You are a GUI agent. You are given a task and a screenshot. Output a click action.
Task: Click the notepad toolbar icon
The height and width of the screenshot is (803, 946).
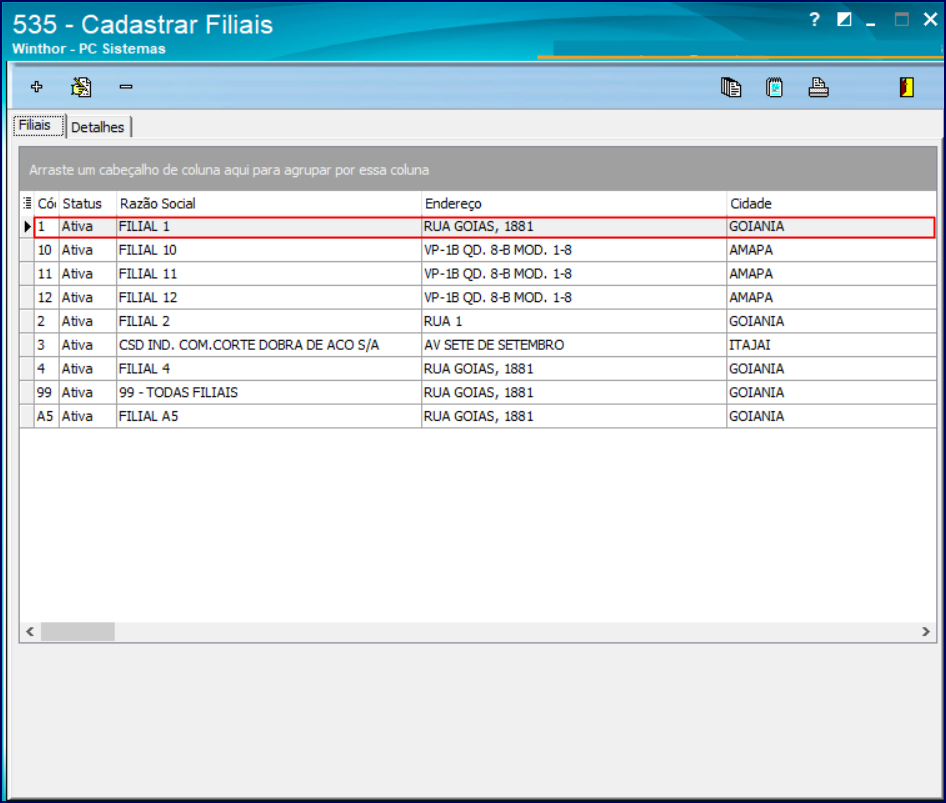point(775,87)
